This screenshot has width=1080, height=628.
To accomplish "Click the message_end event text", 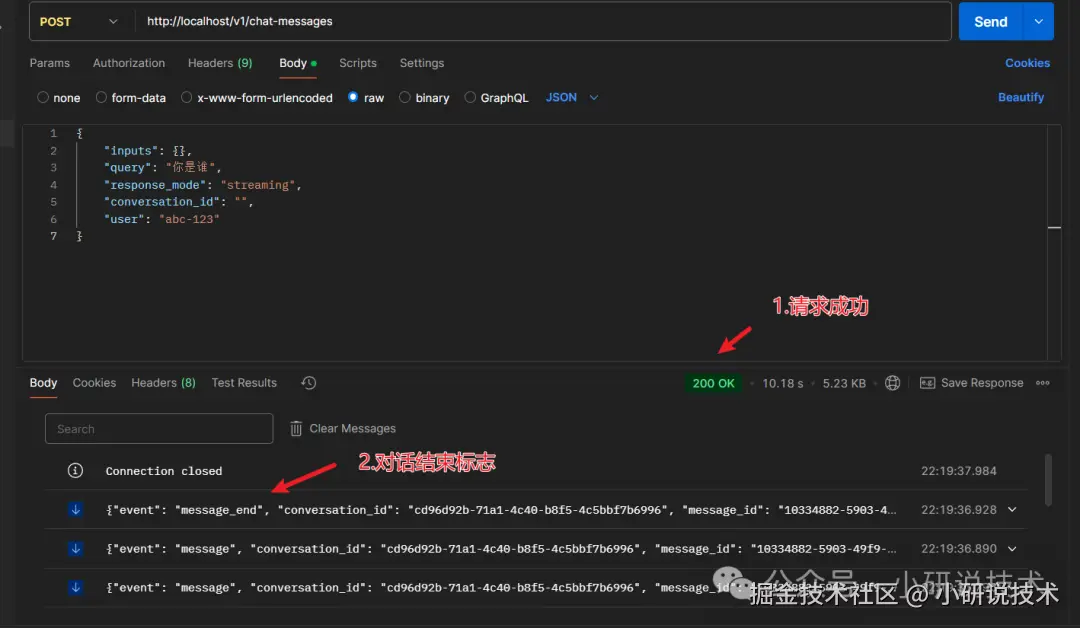I will (501, 510).
